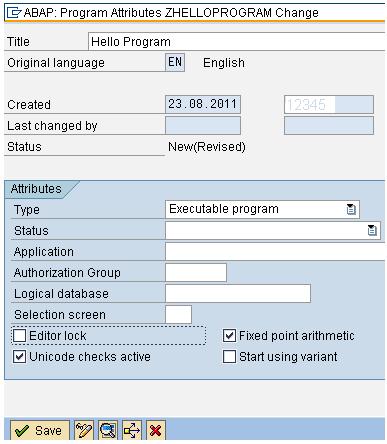This screenshot has width=387, height=444.
Task: Open the Attributes Status dropdown list
Action: 372,230
